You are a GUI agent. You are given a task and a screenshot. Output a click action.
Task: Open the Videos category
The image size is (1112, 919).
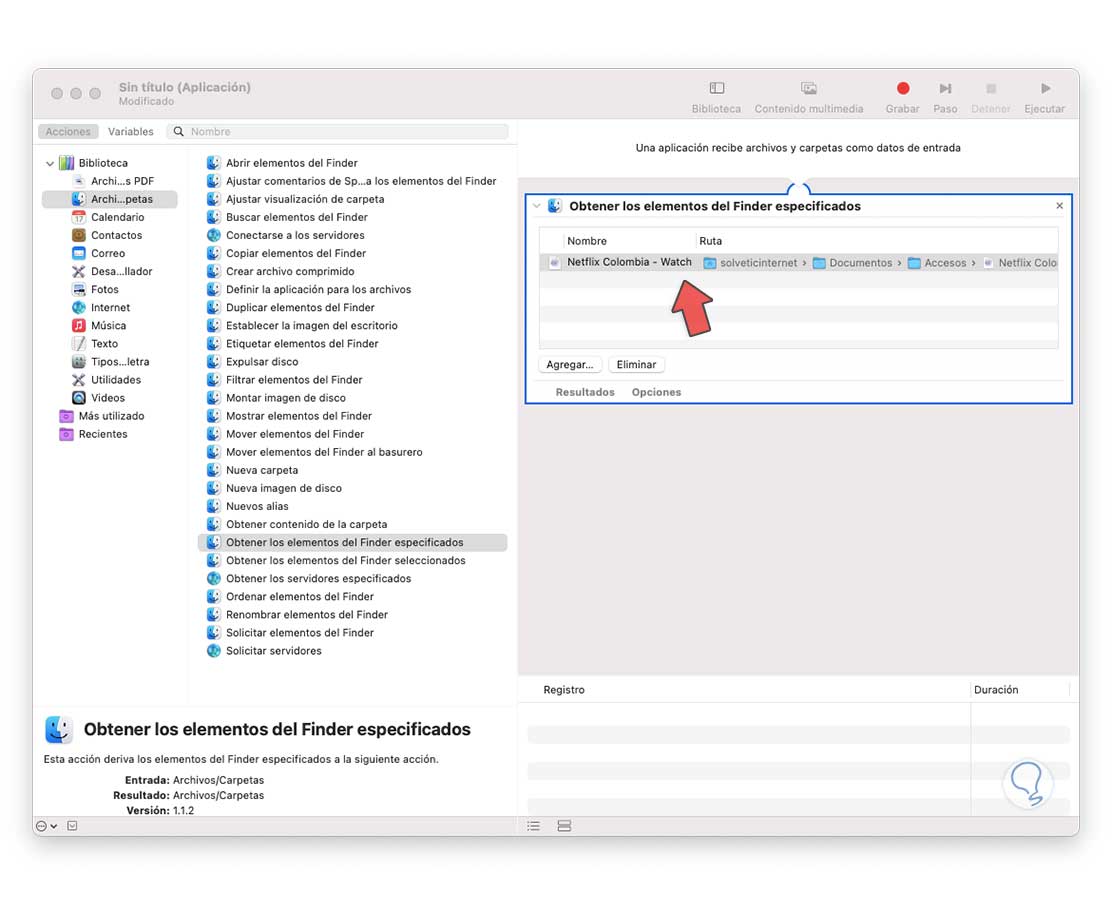tap(99, 398)
